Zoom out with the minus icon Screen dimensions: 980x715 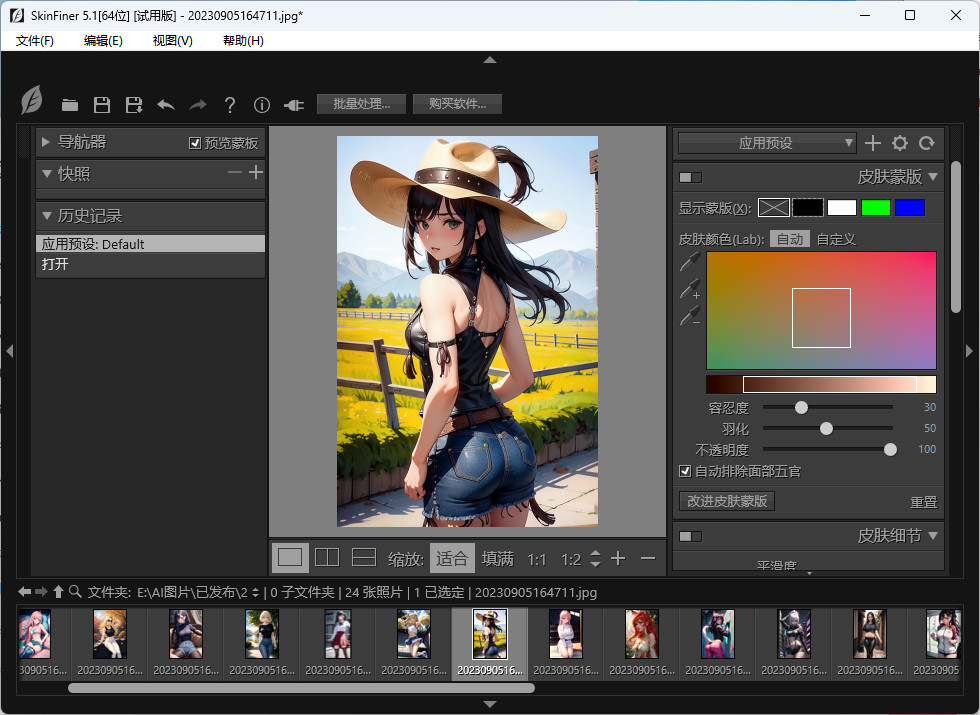tap(648, 558)
